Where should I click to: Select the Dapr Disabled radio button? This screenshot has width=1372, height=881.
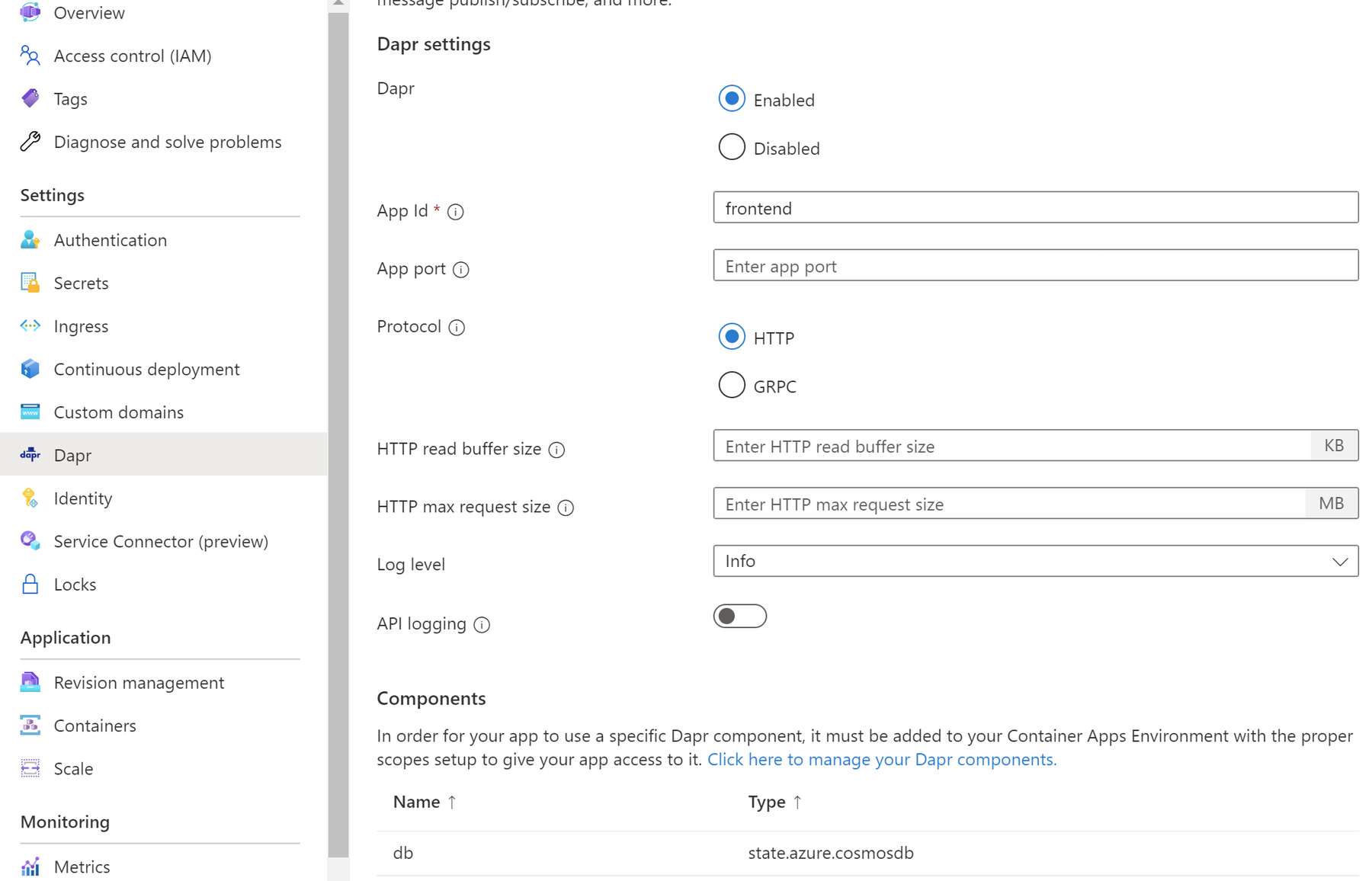click(x=732, y=147)
